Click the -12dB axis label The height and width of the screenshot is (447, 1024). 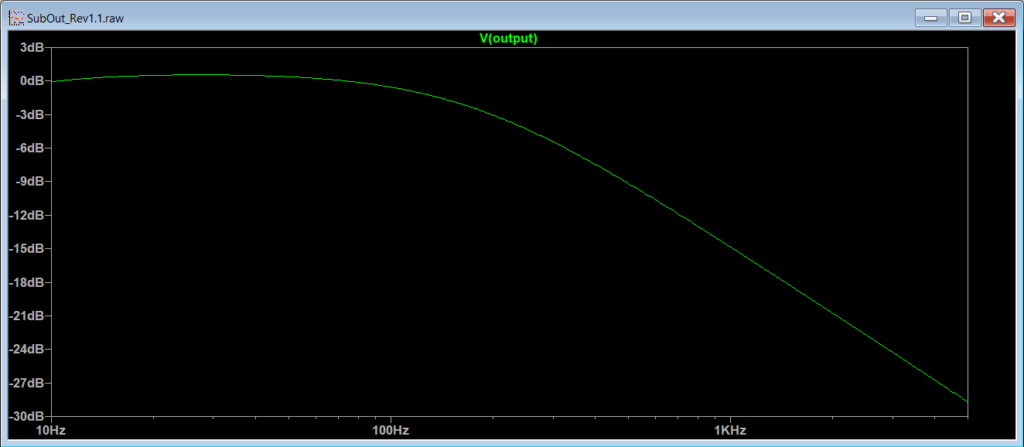click(28, 215)
